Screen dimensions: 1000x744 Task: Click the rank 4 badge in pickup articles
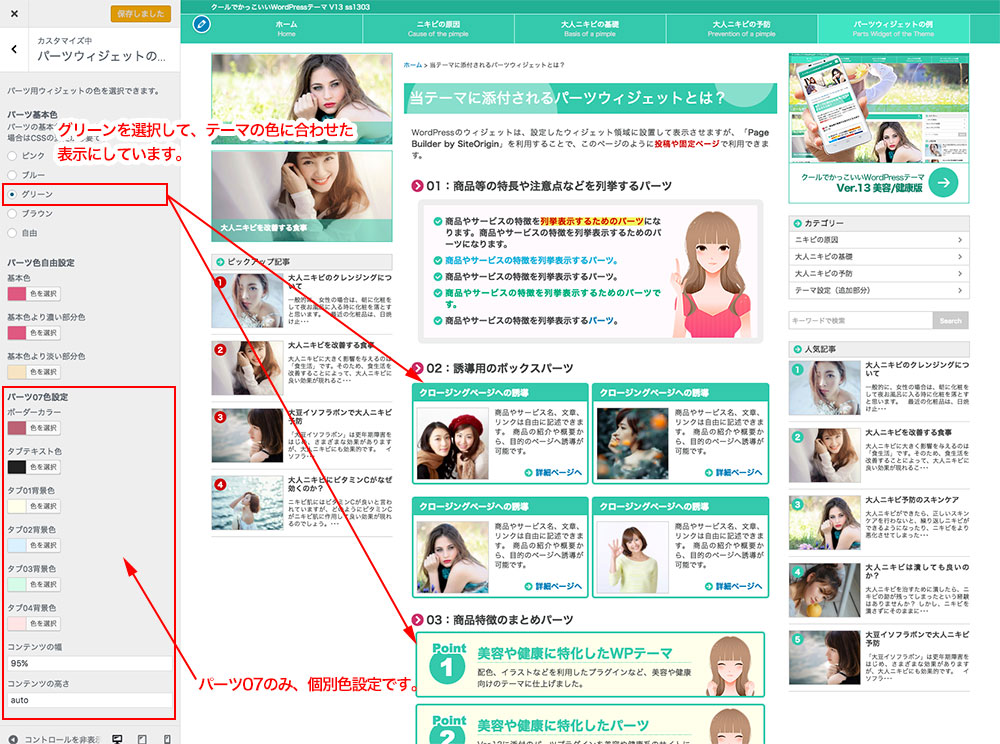[x=220, y=485]
